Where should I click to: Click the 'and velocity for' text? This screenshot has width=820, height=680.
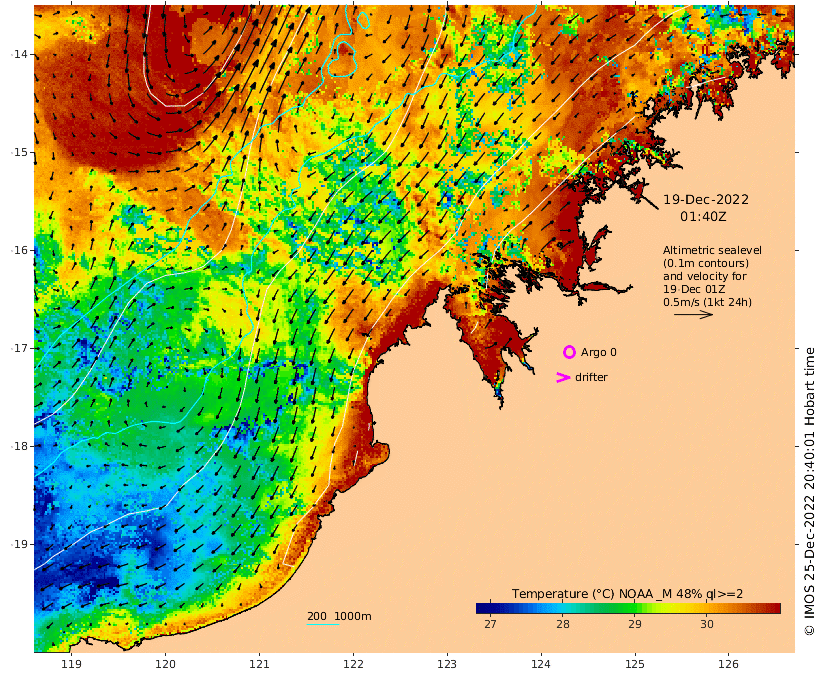click(704, 276)
